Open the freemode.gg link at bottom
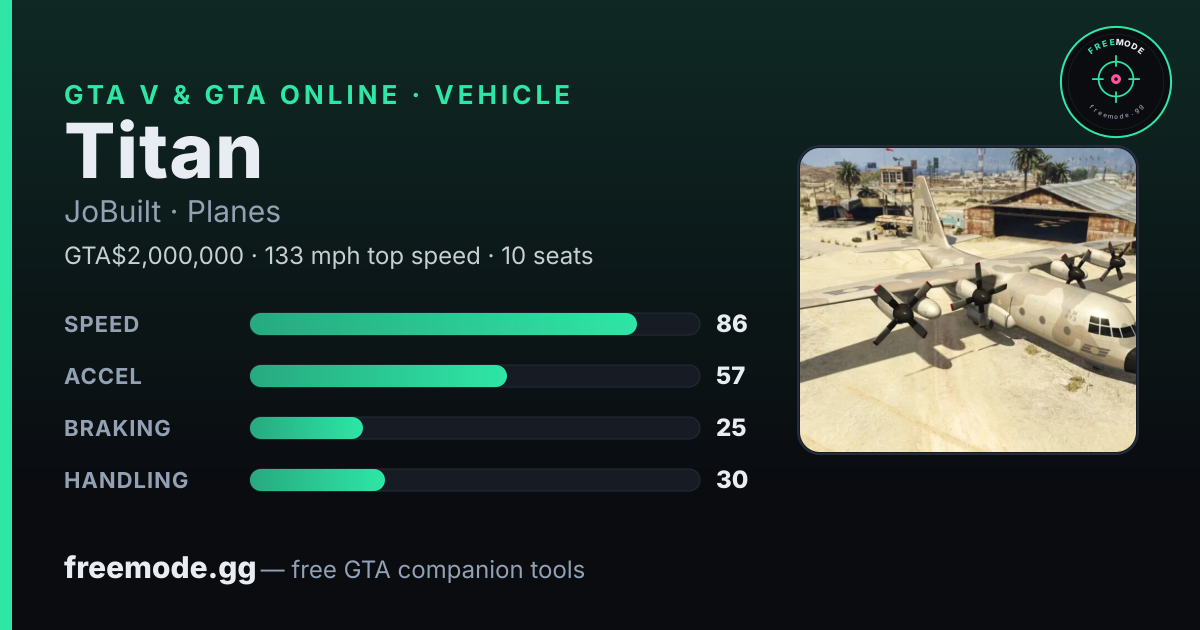 coord(160,569)
